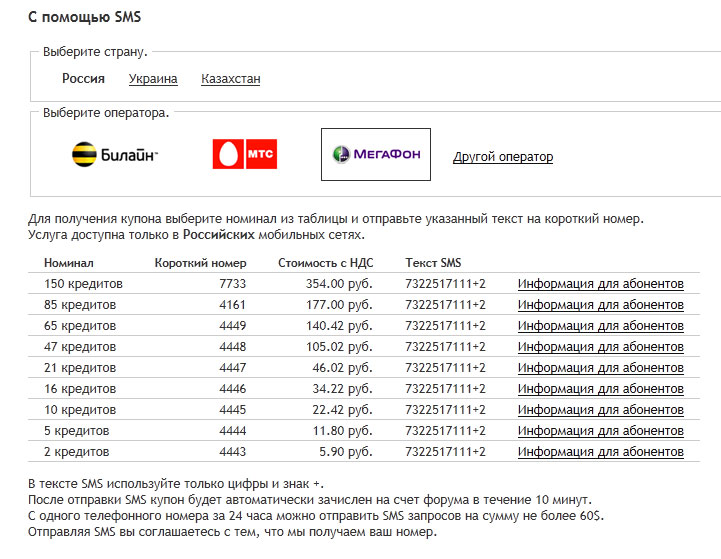This screenshot has width=721, height=559.
Task: Click the '150 кредитов' cell
Action: click(83, 284)
